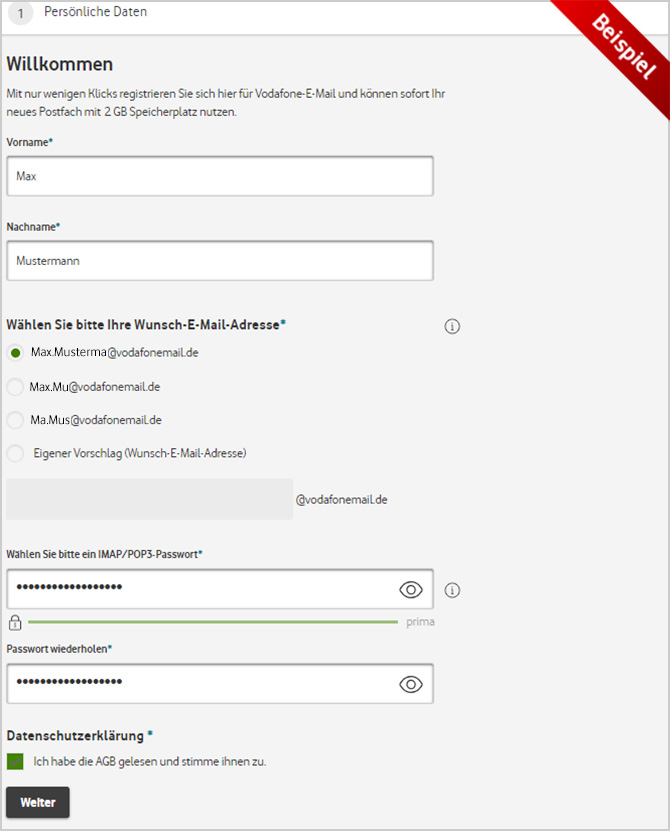The width and height of the screenshot is (670, 831).
Task: Select the Ma.Mus@vodafonemail.de radio button
Action: coord(15,420)
